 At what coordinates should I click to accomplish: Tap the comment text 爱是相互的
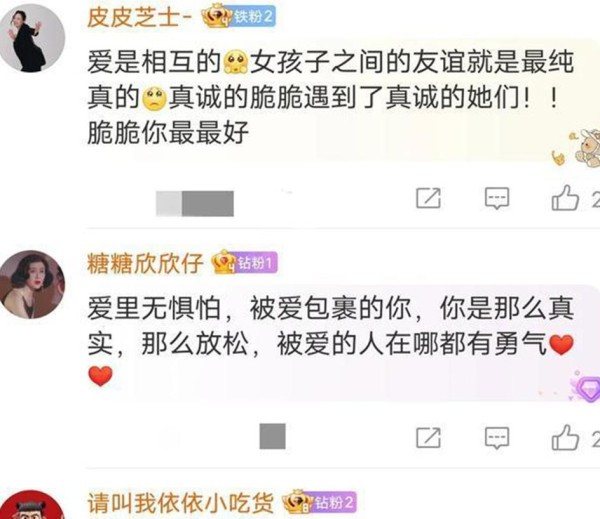coord(154,62)
